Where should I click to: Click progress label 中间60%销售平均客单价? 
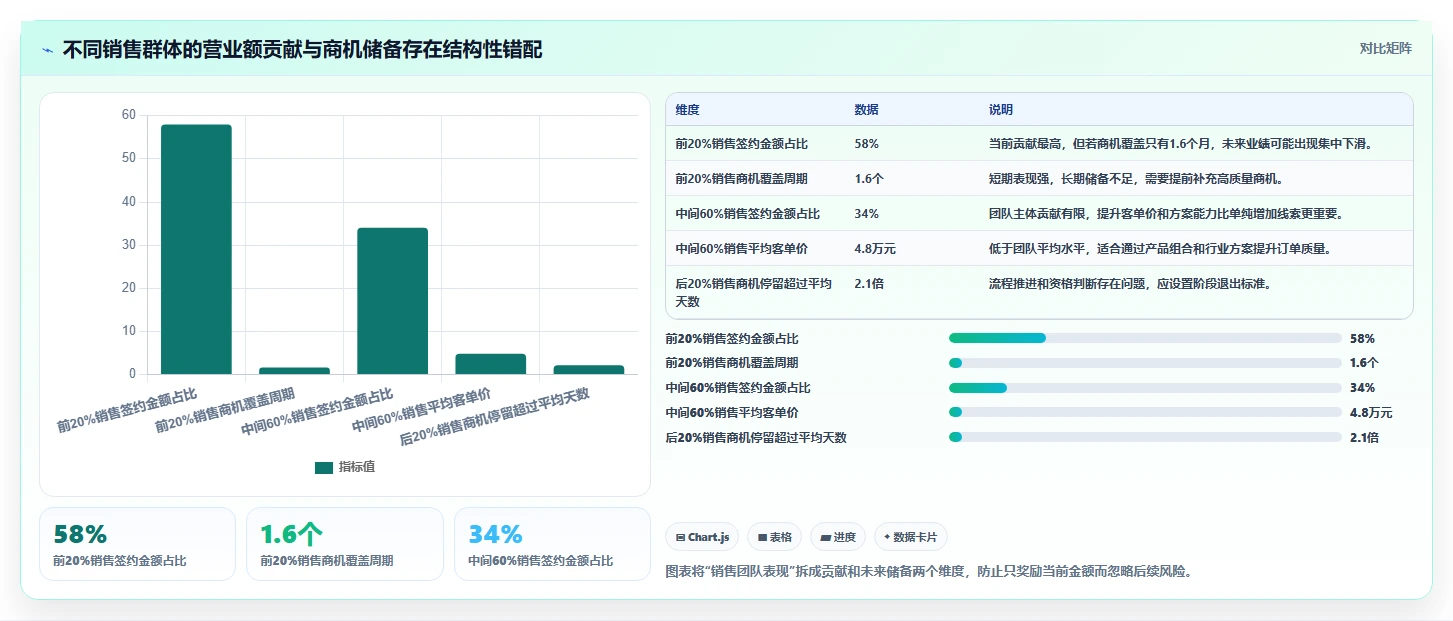pos(732,413)
